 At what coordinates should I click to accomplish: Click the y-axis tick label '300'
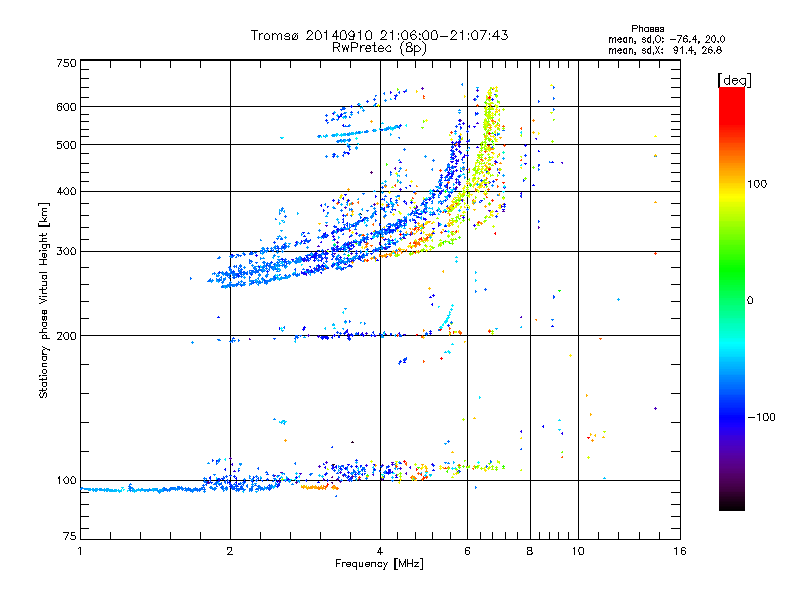pos(66,252)
